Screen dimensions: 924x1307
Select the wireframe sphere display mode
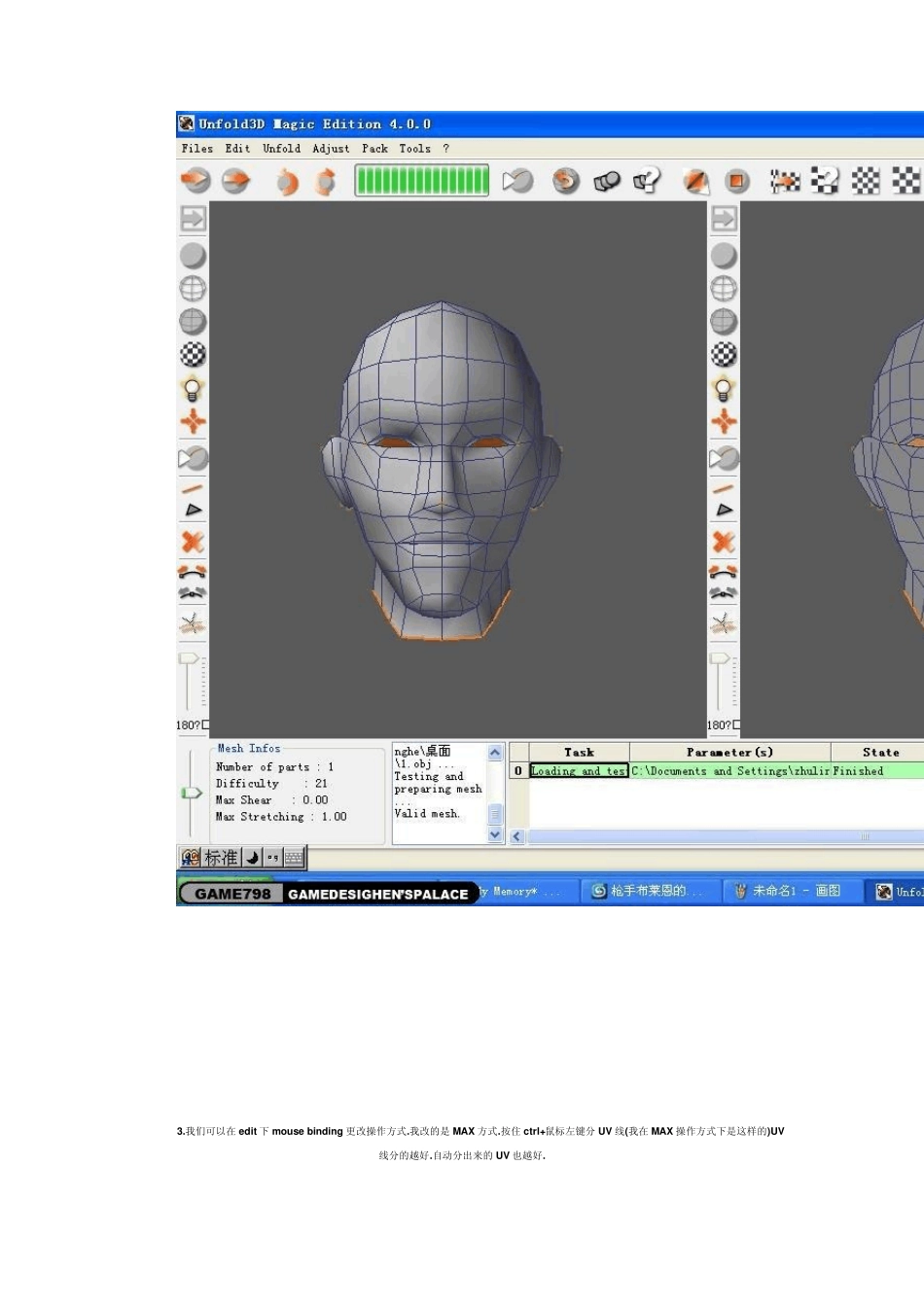[x=193, y=289]
